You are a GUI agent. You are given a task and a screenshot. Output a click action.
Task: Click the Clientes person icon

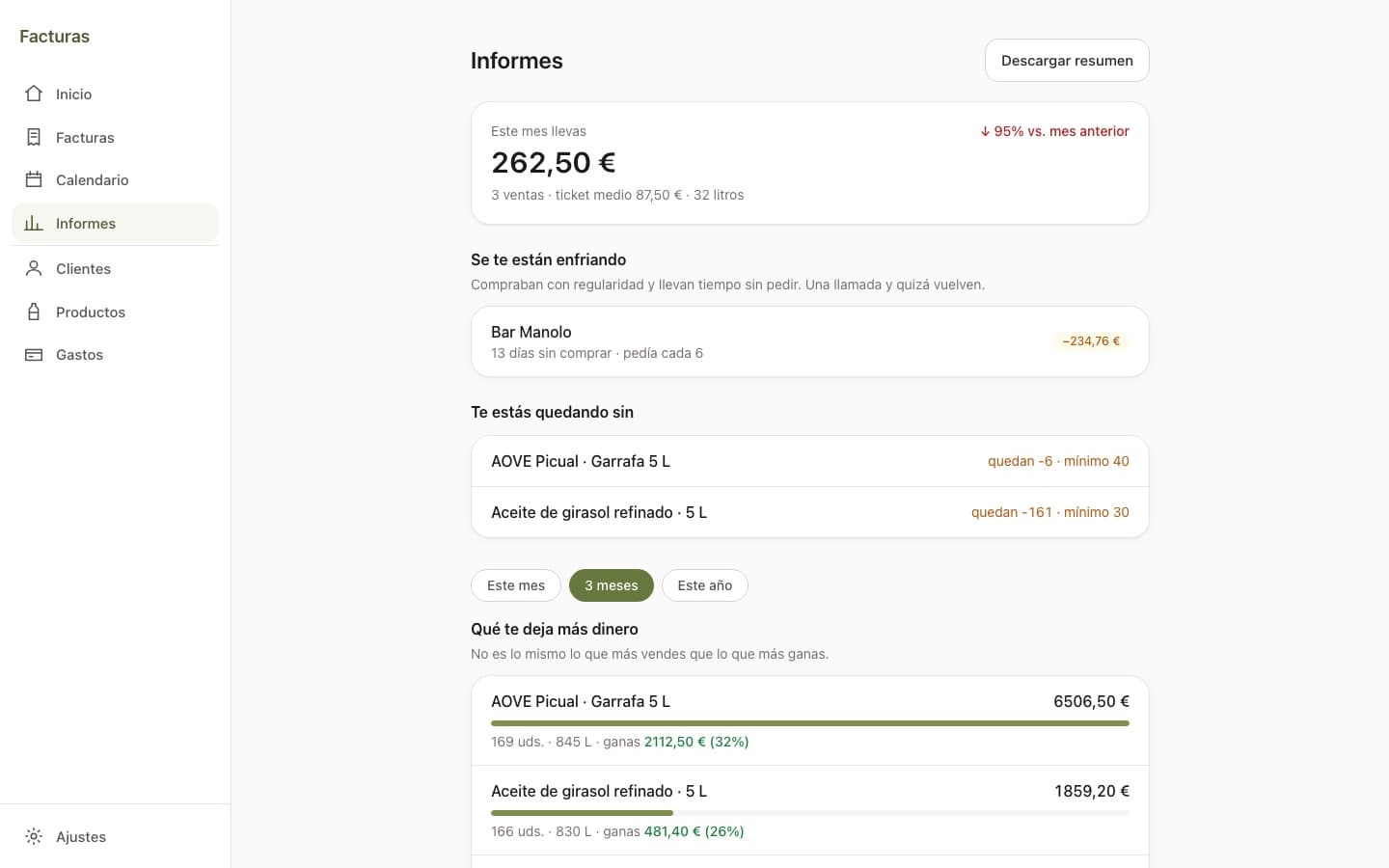pyautogui.click(x=34, y=268)
